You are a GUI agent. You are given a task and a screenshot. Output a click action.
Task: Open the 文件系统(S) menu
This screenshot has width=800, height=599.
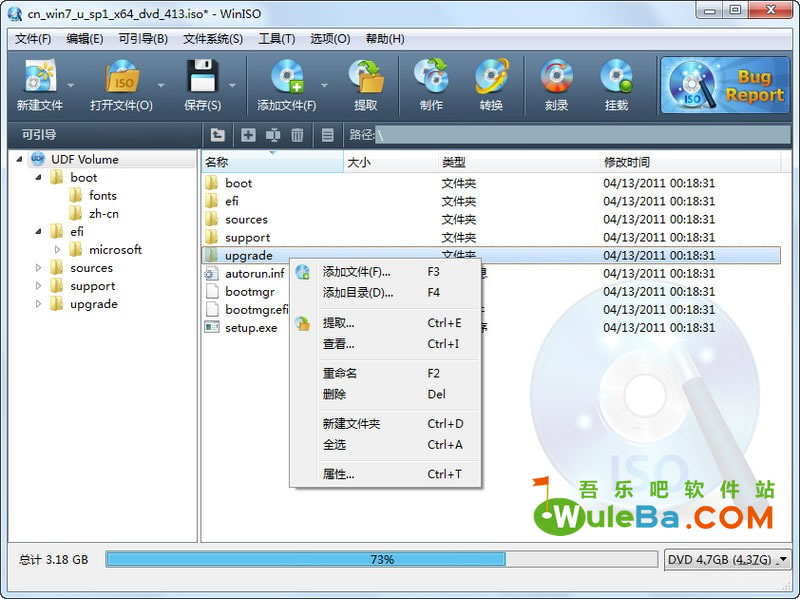(213, 39)
